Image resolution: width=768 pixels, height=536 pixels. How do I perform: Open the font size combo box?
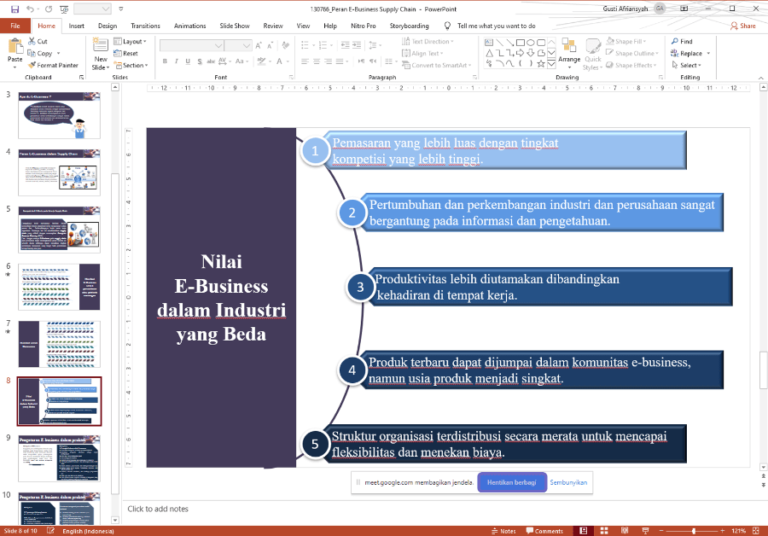(239, 46)
